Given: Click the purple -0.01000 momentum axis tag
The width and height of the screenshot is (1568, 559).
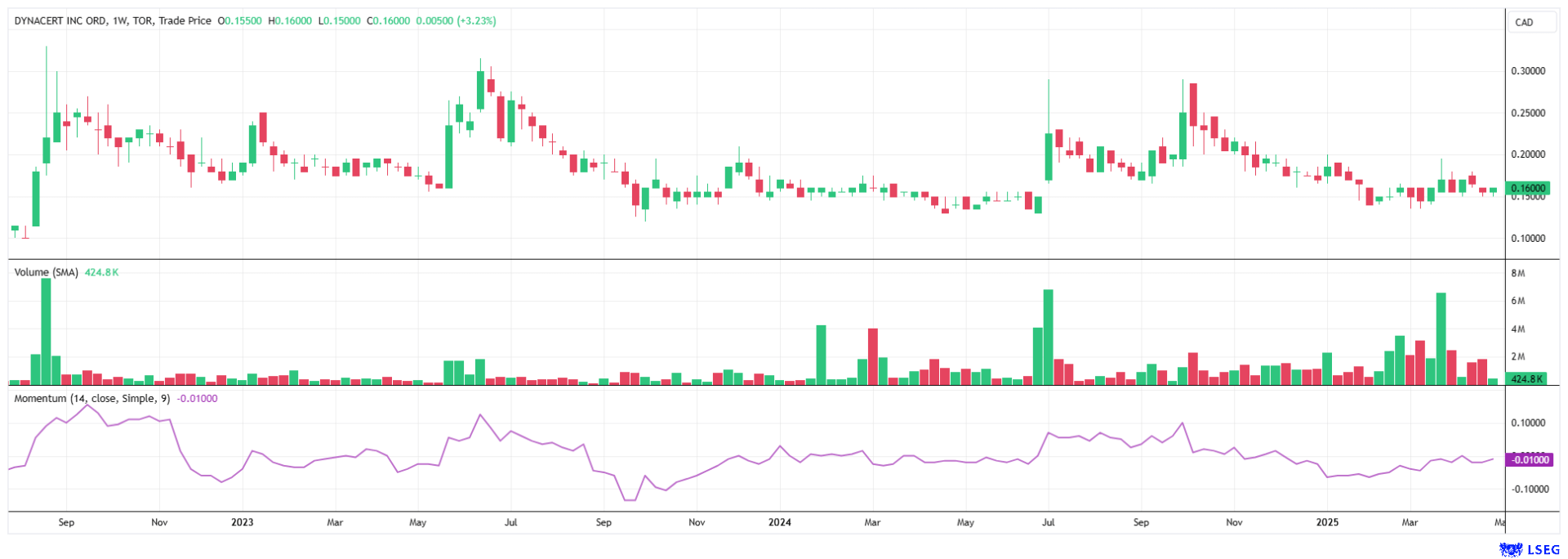Looking at the screenshot, I should (x=1529, y=460).
